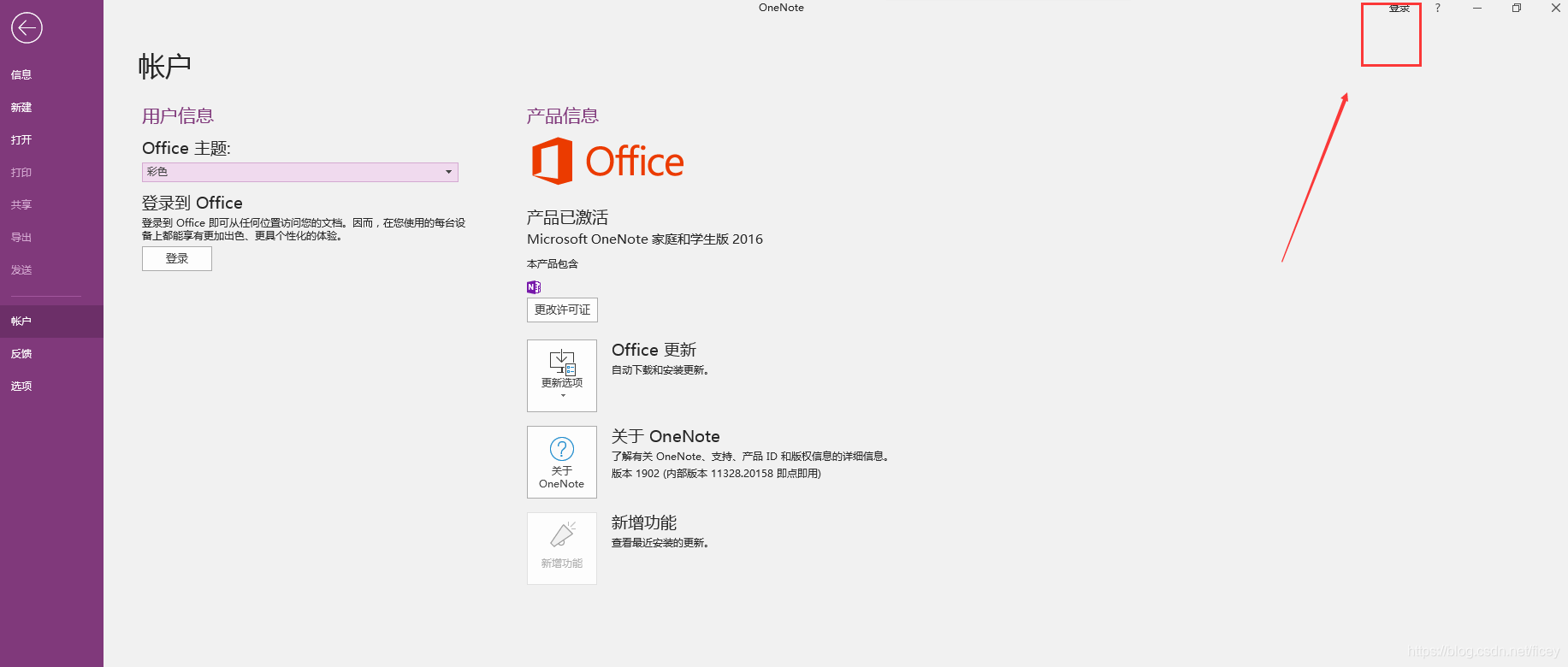Screen dimensions: 1568x667
Task: Click the 新增功能 button
Action: click(x=562, y=548)
